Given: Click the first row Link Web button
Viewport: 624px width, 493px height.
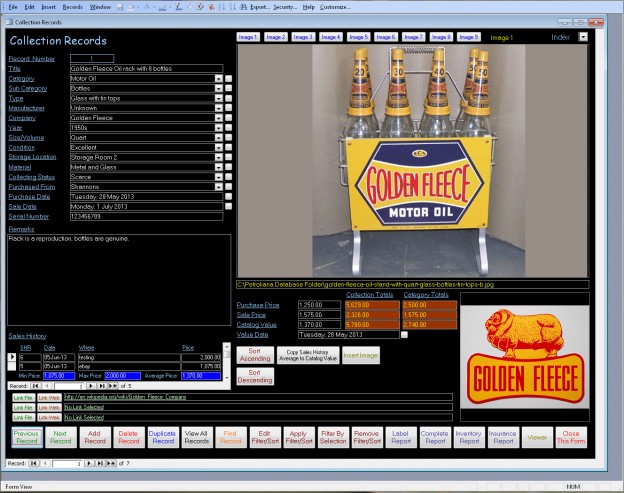Looking at the screenshot, I should (49, 397).
